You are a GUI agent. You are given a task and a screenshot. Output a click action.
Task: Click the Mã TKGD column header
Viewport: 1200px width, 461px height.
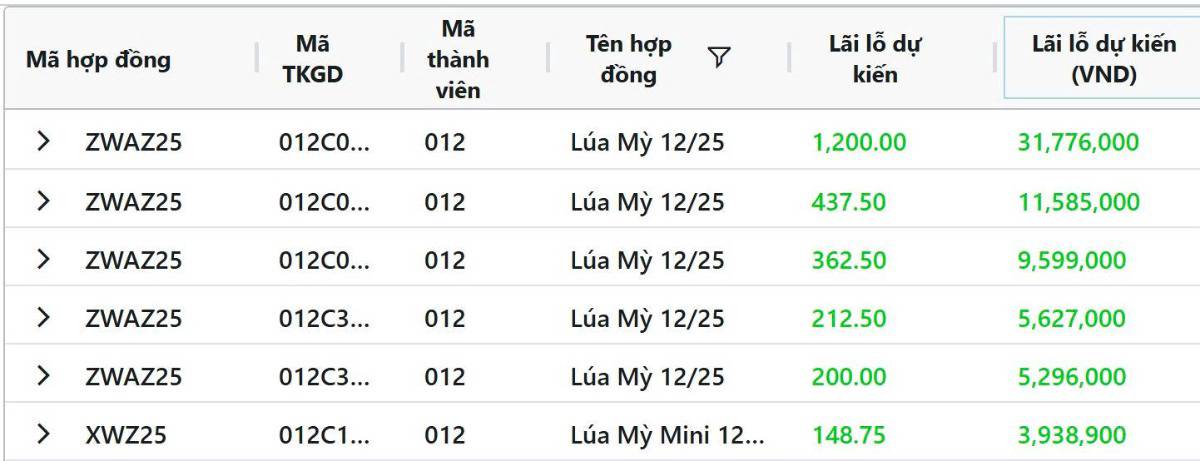[313, 59]
